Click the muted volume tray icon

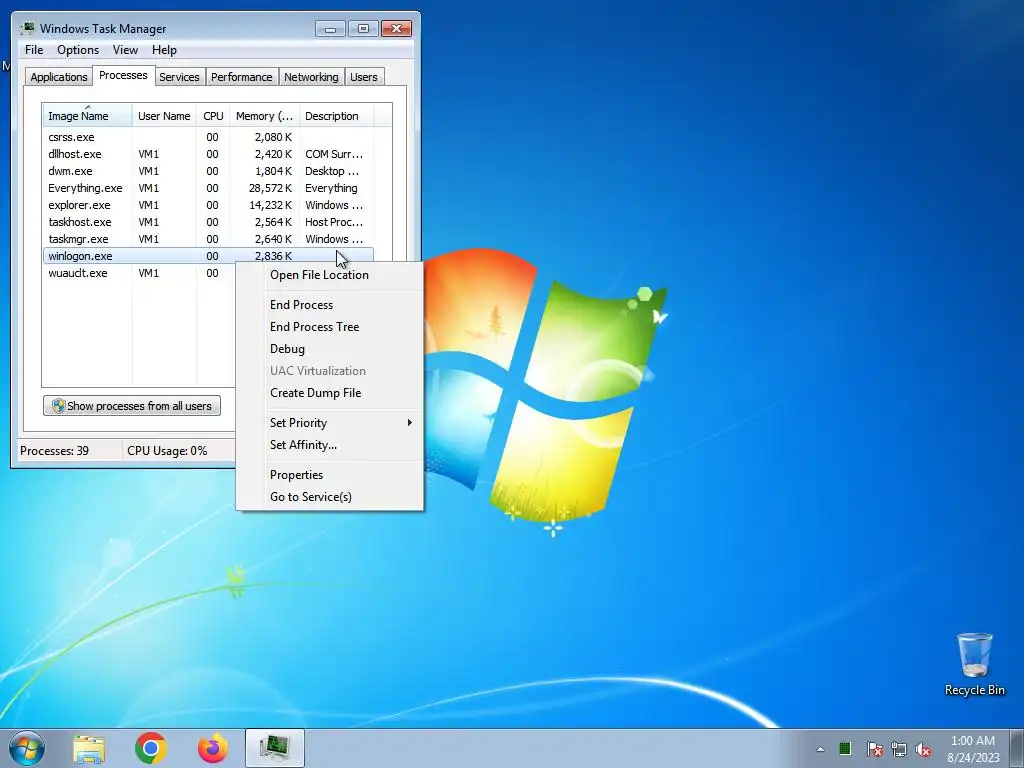click(x=923, y=749)
